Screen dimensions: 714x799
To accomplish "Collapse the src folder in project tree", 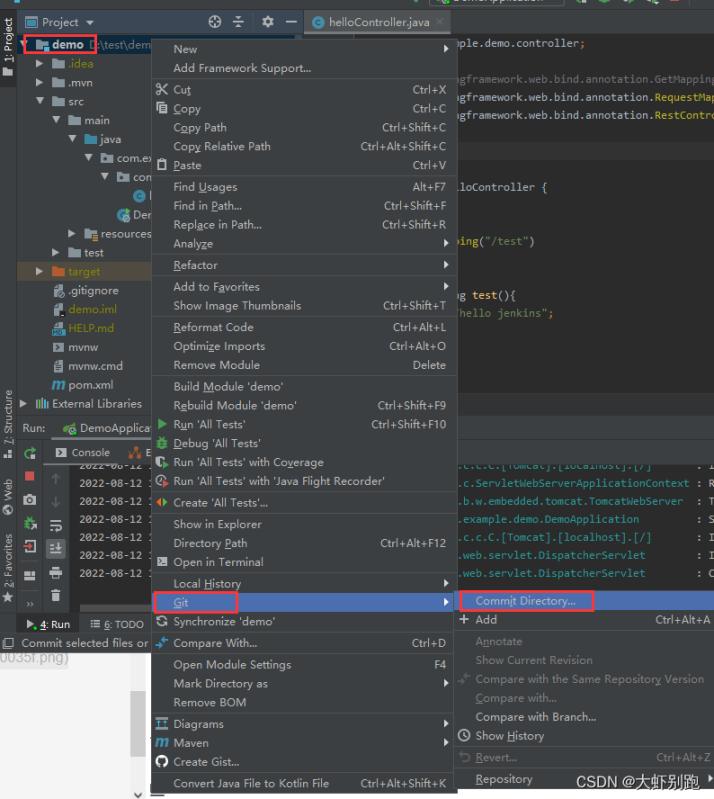I will [40, 102].
